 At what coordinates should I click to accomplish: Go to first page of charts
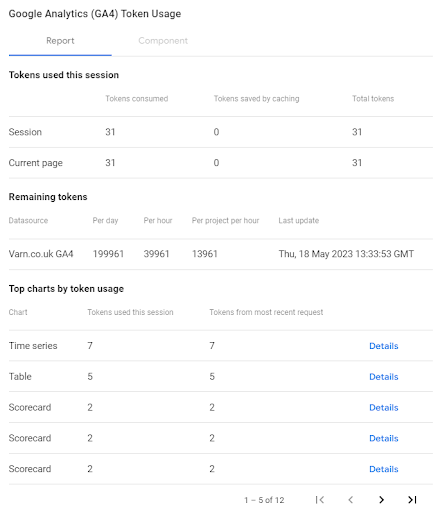[320, 499]
